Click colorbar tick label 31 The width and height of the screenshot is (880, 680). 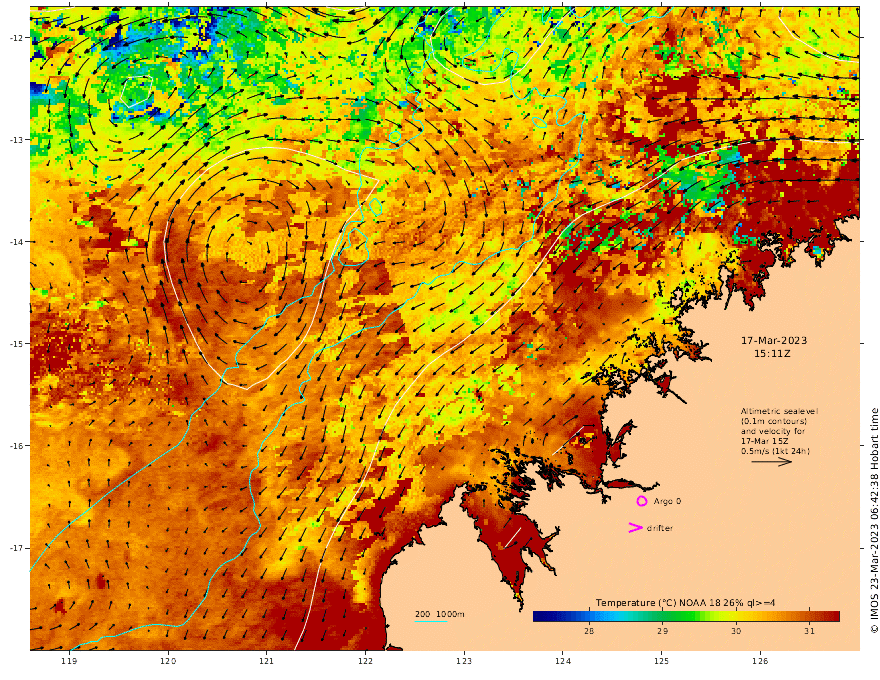(x=809, y=631)
